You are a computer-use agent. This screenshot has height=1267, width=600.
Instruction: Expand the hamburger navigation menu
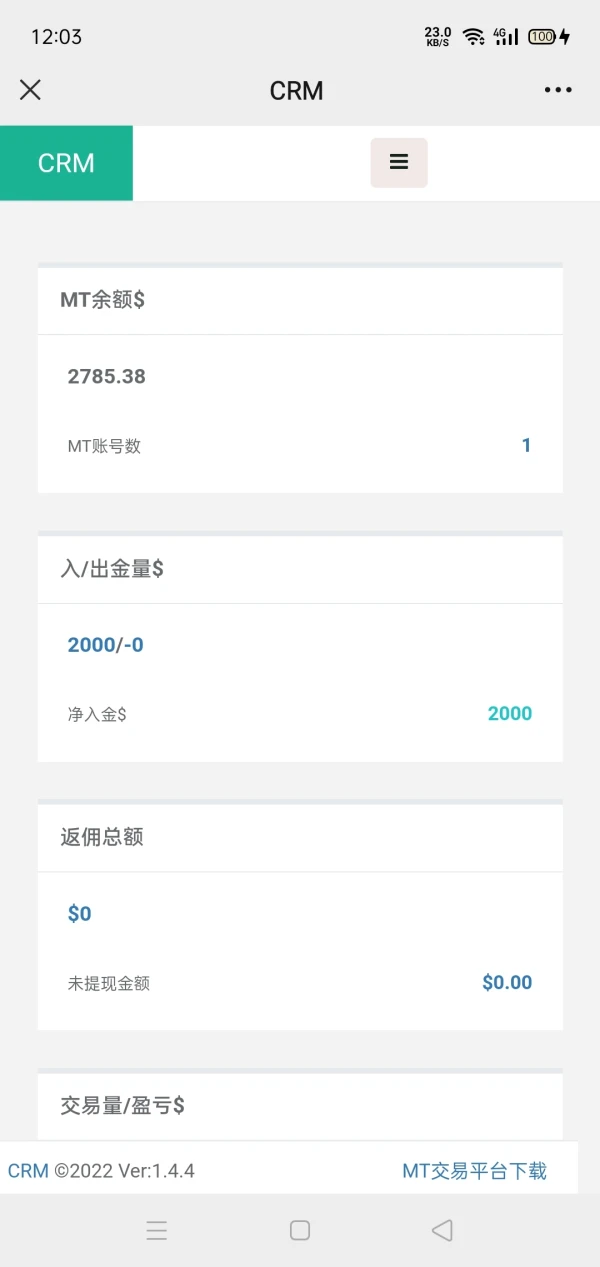click(399, 162)
